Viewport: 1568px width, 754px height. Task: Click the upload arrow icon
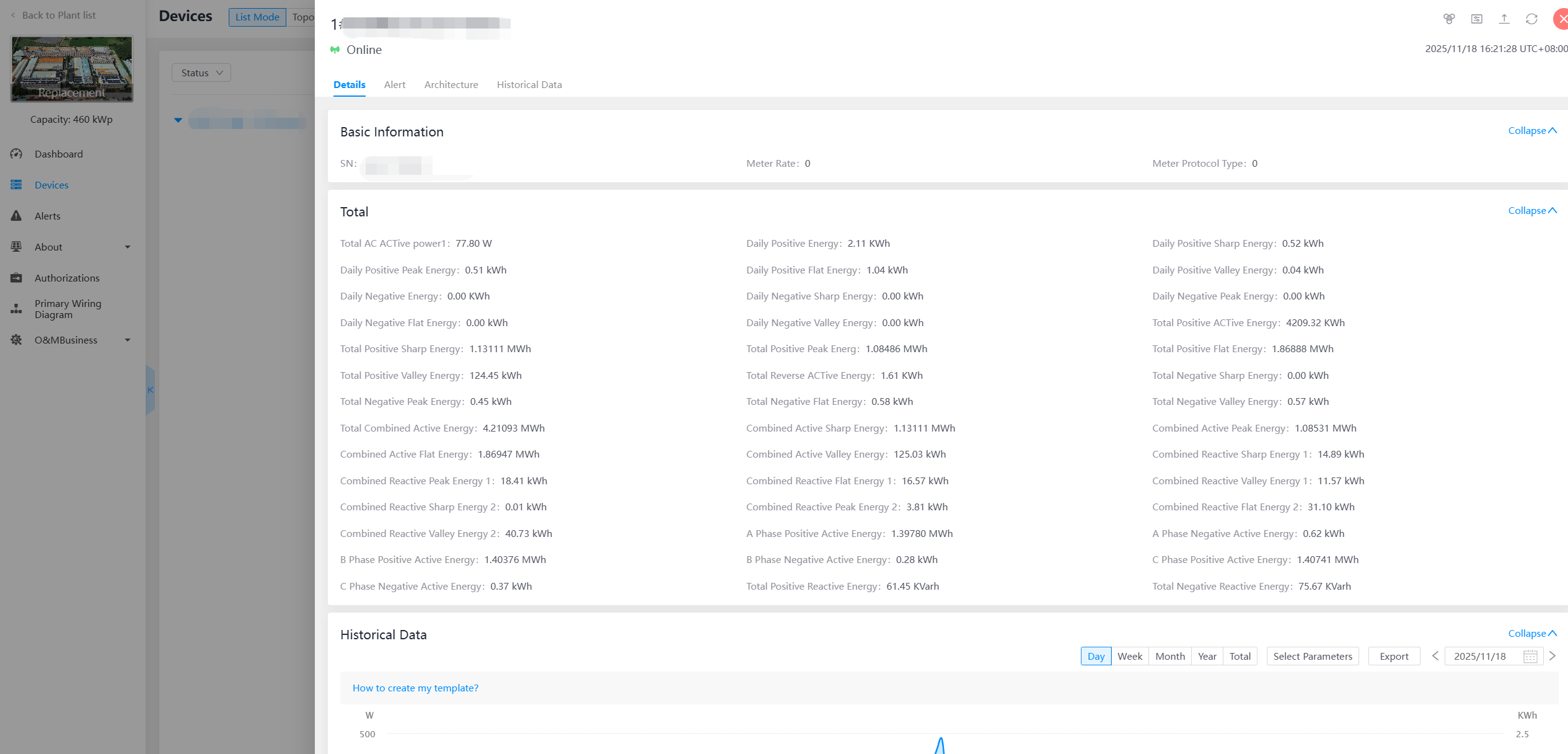[x=1504, y=19]
